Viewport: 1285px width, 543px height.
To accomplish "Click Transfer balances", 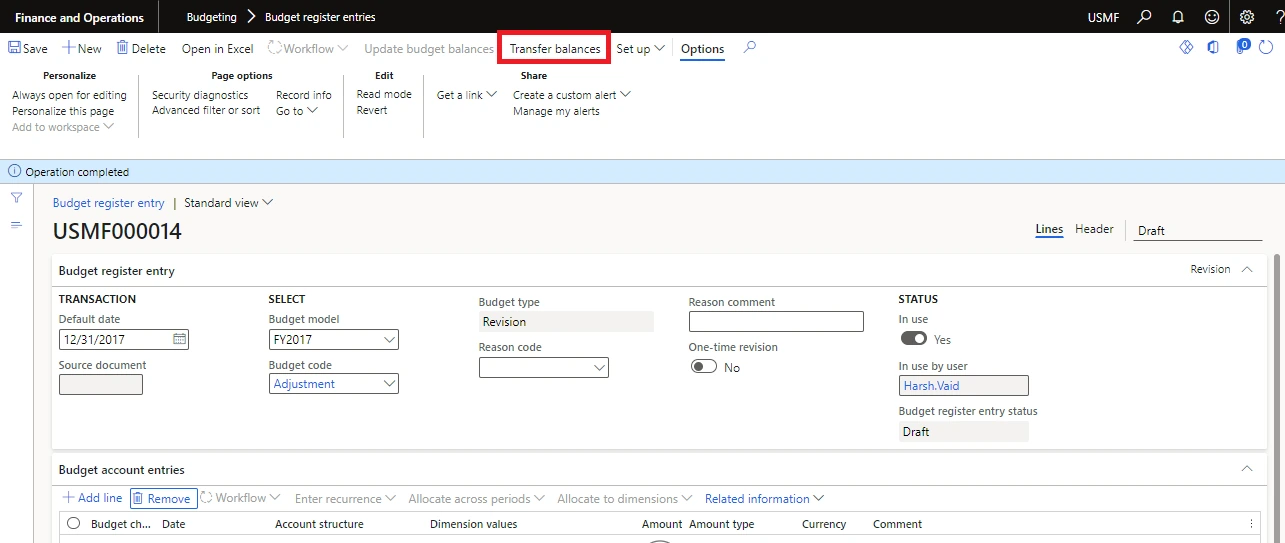I will 555,48.
